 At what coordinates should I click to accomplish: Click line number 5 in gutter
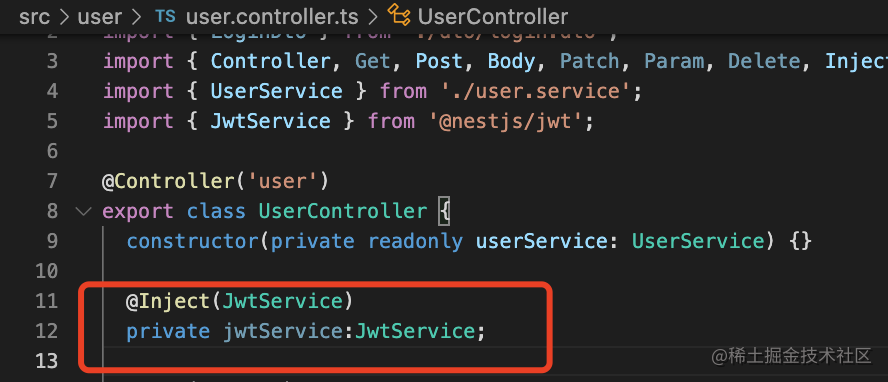(x=52, y=121)
